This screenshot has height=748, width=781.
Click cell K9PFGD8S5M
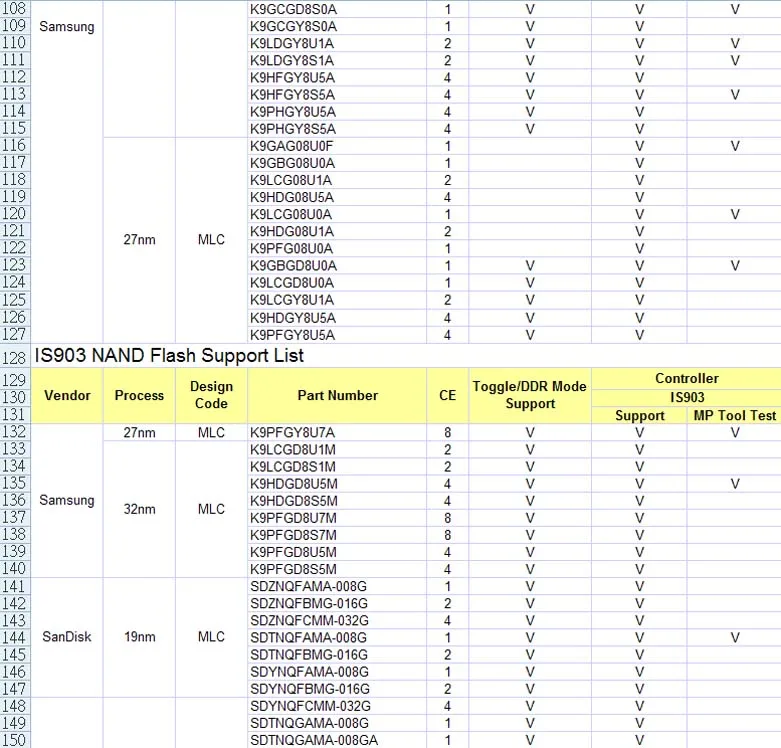tap(337, 569)
